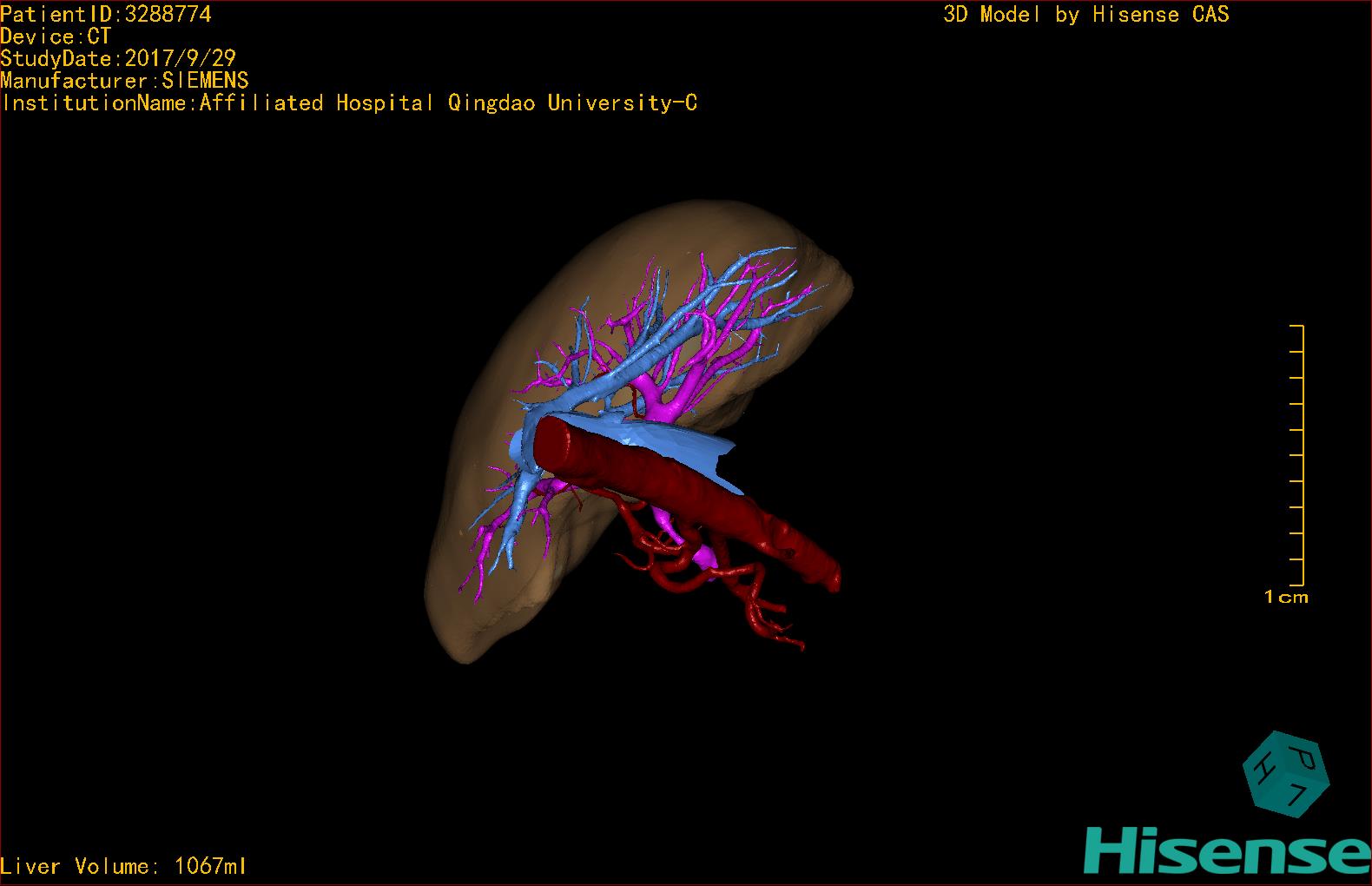Viewport: 1372px width, 886px height.
Task: Click the StudyDate:2017/9/29 text
Action: 118,58
